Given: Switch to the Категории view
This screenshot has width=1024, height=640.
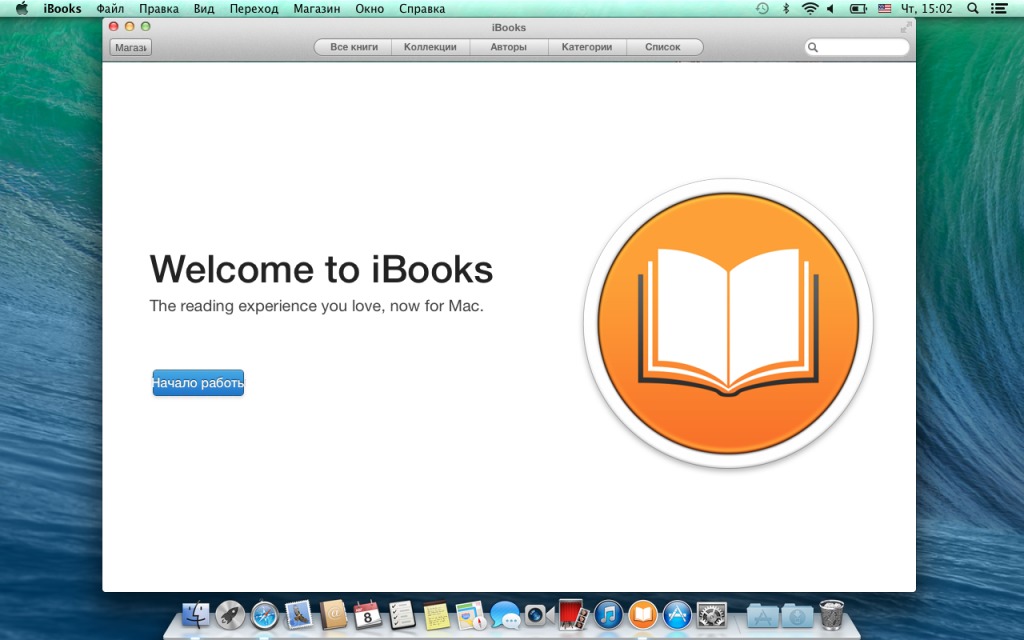Looking at the screenshot, I should [586, 47].
